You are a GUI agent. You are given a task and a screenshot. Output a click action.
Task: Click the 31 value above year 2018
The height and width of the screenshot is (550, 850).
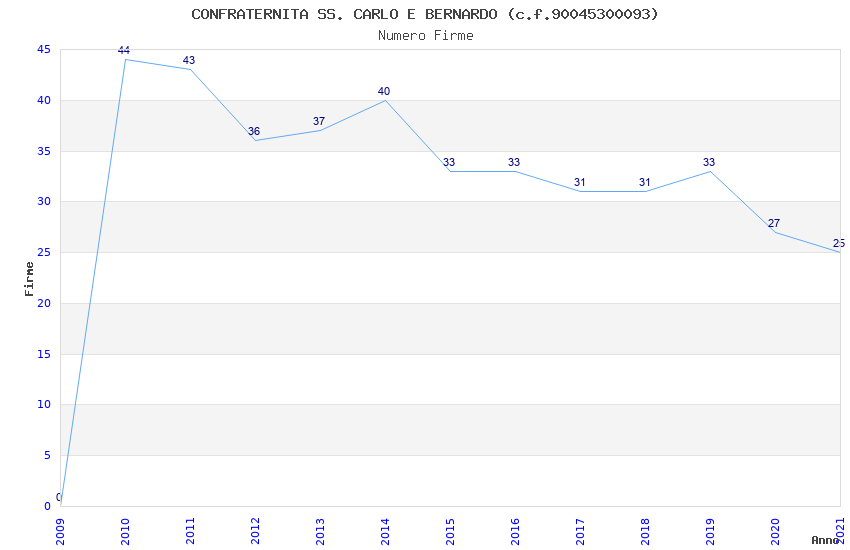click(644, 183)
